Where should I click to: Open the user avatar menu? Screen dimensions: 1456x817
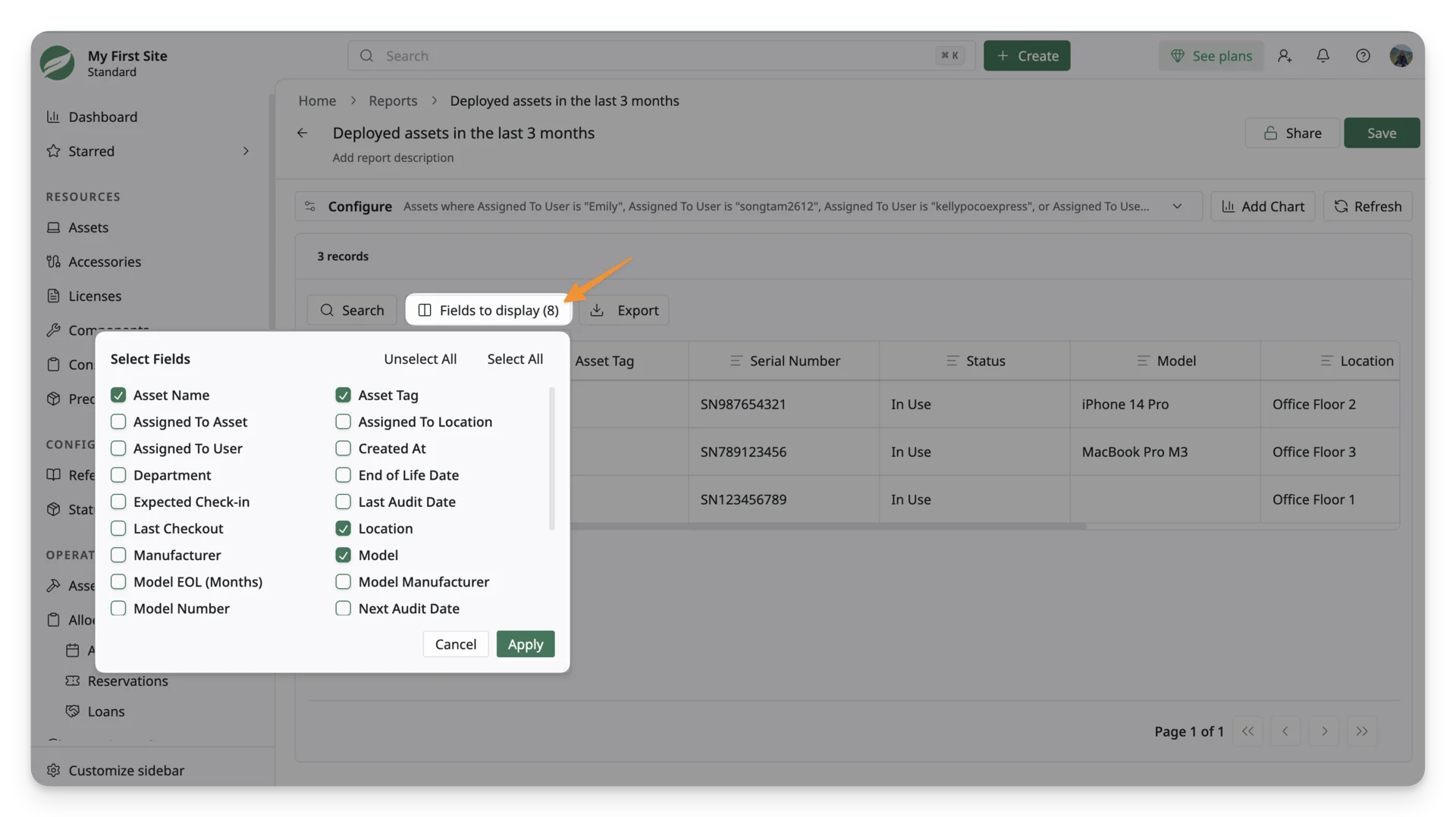(1401, 56)
